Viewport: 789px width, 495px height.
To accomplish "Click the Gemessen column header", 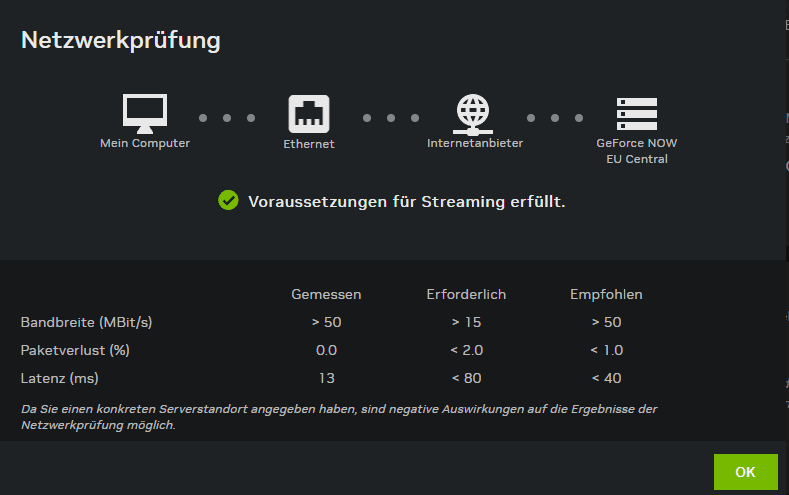I will click(x=326, y=294).
